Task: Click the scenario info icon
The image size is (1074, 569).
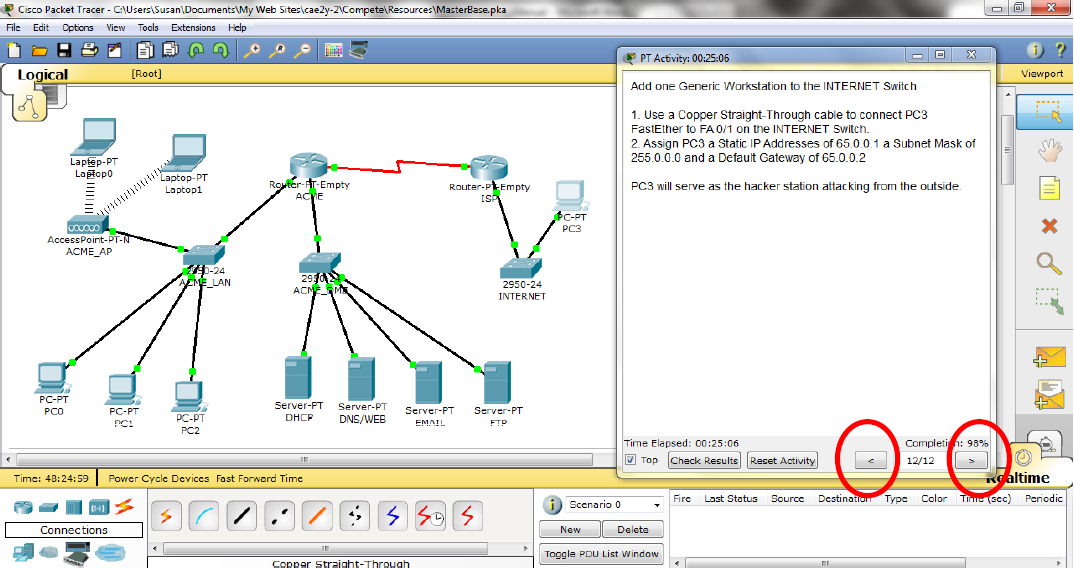Action: (551, 505)
